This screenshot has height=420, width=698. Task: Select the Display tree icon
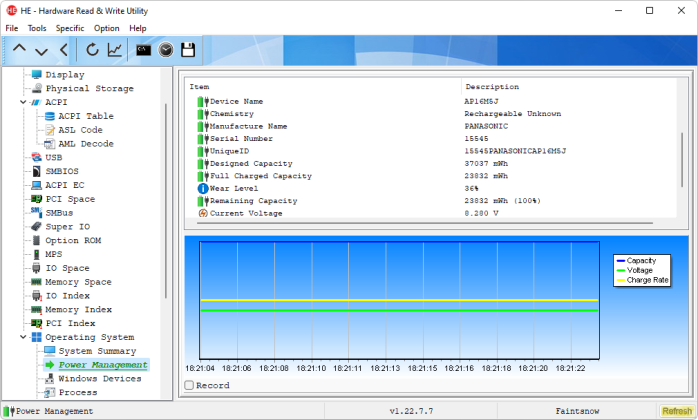point(37,74)
